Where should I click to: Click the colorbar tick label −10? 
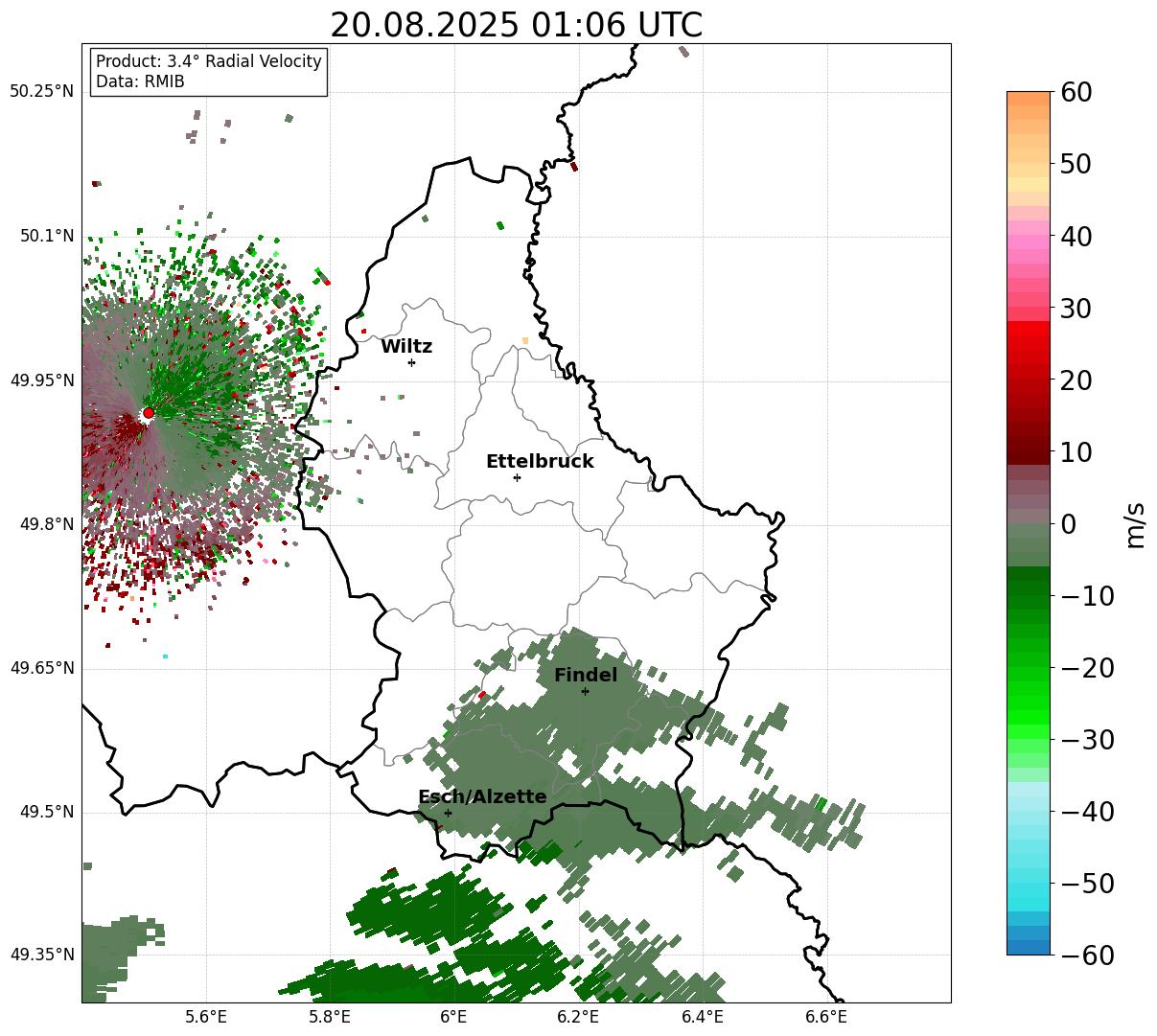pos(1087,596)
